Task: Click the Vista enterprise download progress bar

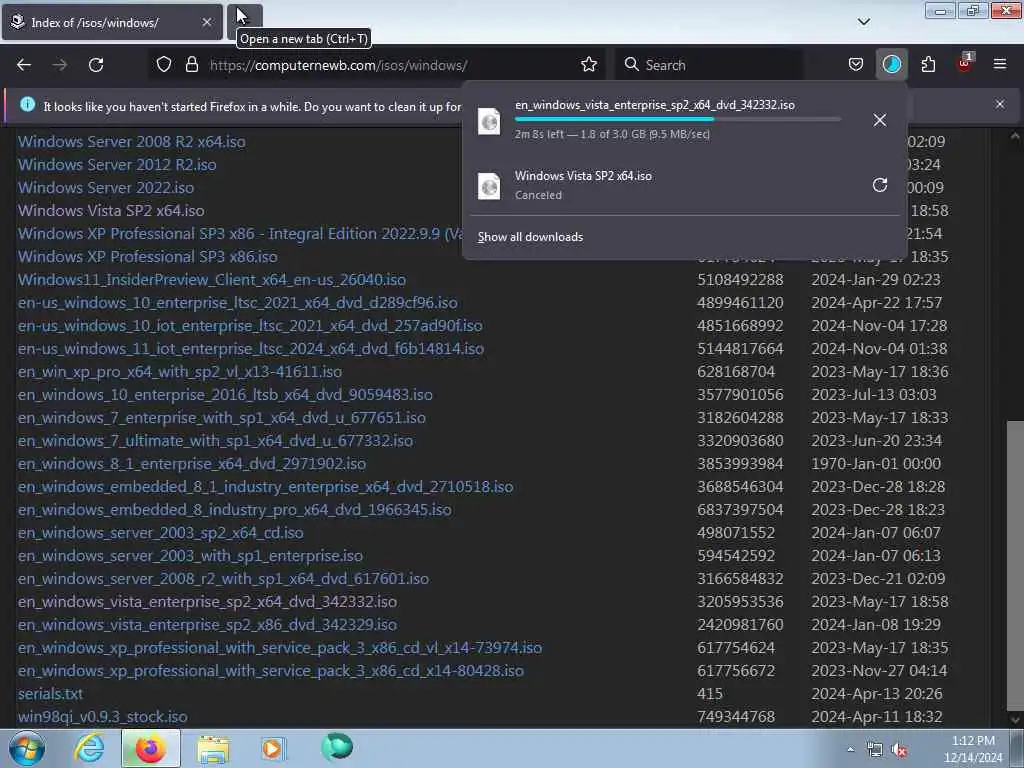Action: [x=677, y=119]
